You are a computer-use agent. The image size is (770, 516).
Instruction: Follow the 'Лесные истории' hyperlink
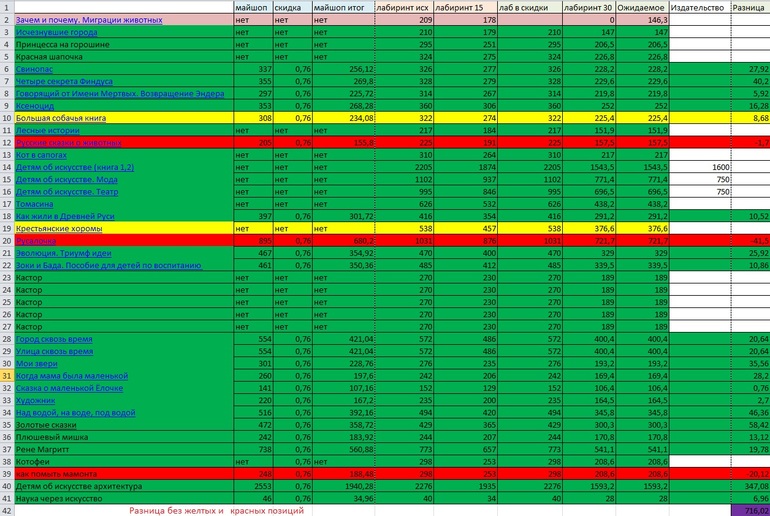coord(47,130)
